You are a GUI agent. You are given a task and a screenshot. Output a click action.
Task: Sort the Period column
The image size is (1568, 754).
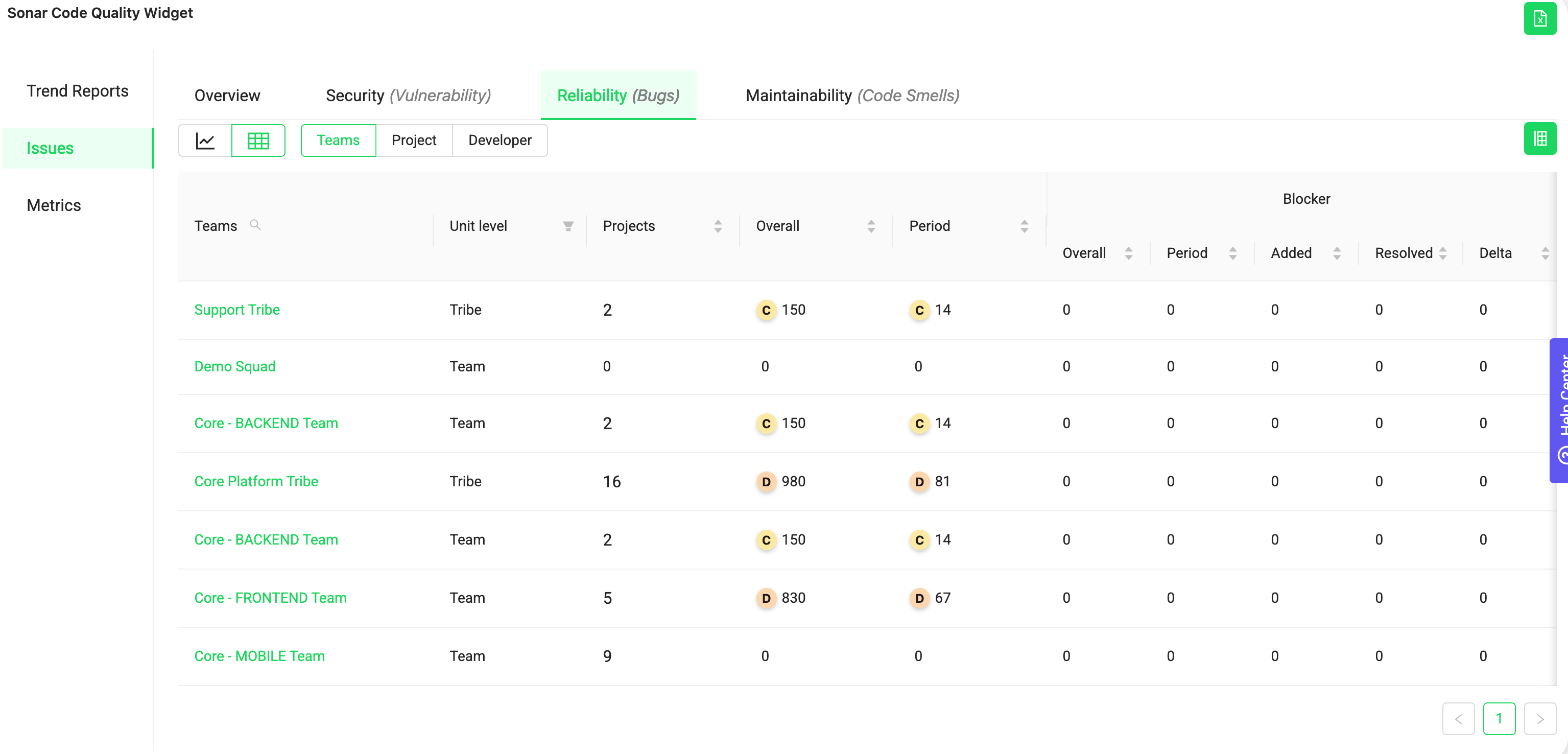pyautogui.click(x=1024, y=227)
